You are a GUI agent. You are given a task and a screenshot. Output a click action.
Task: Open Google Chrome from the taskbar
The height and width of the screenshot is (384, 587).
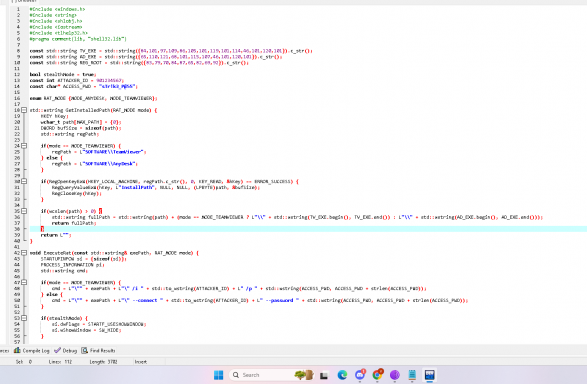(377, 375)
